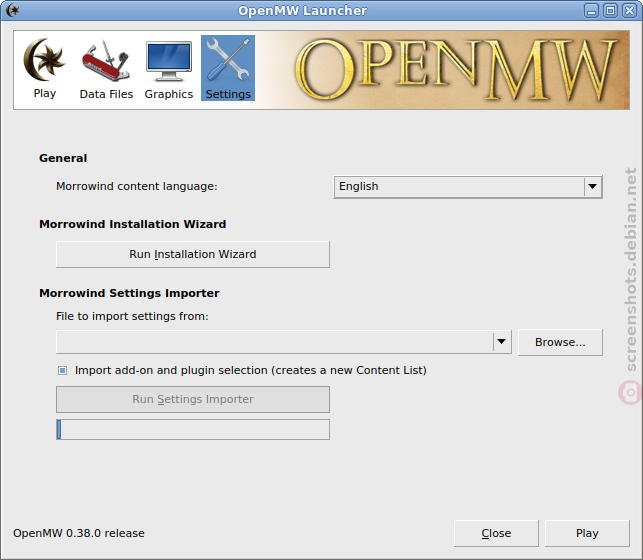Click Morrowind content language label

pyautogui.click(x=137, y=187)
